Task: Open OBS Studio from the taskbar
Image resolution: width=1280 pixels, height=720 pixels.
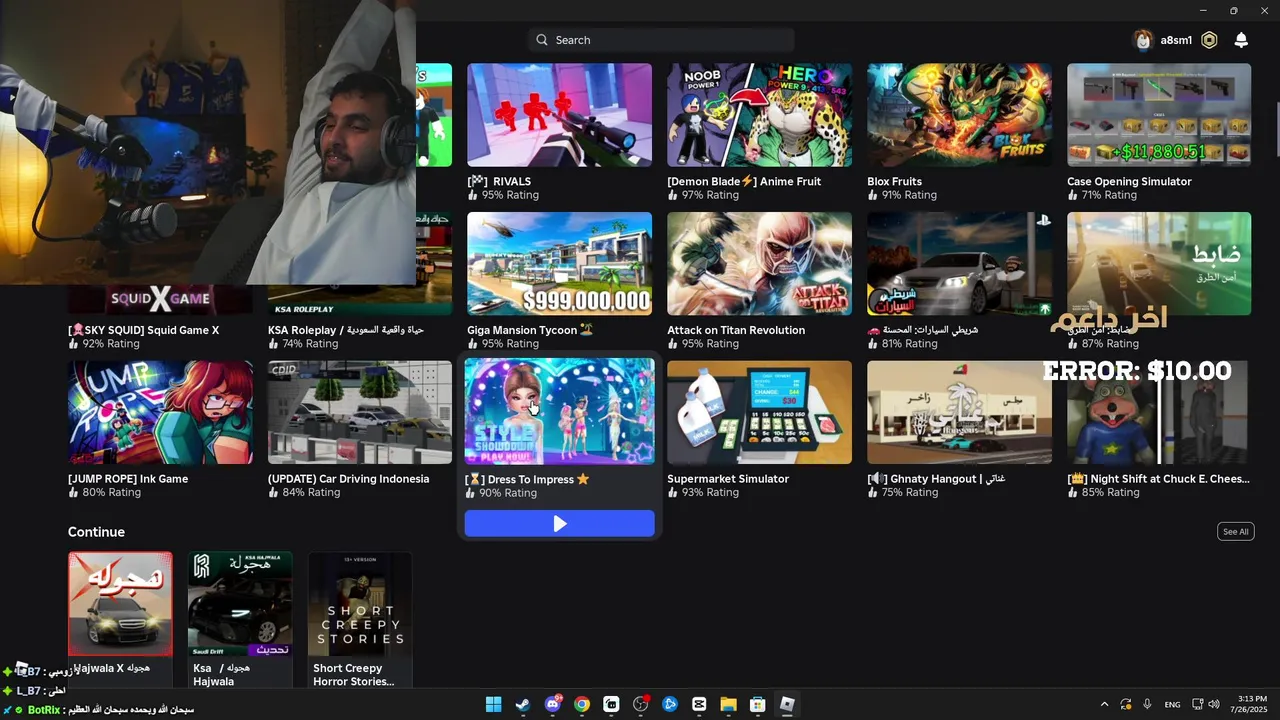Action: pyautogui.click(x=641, y=704)
